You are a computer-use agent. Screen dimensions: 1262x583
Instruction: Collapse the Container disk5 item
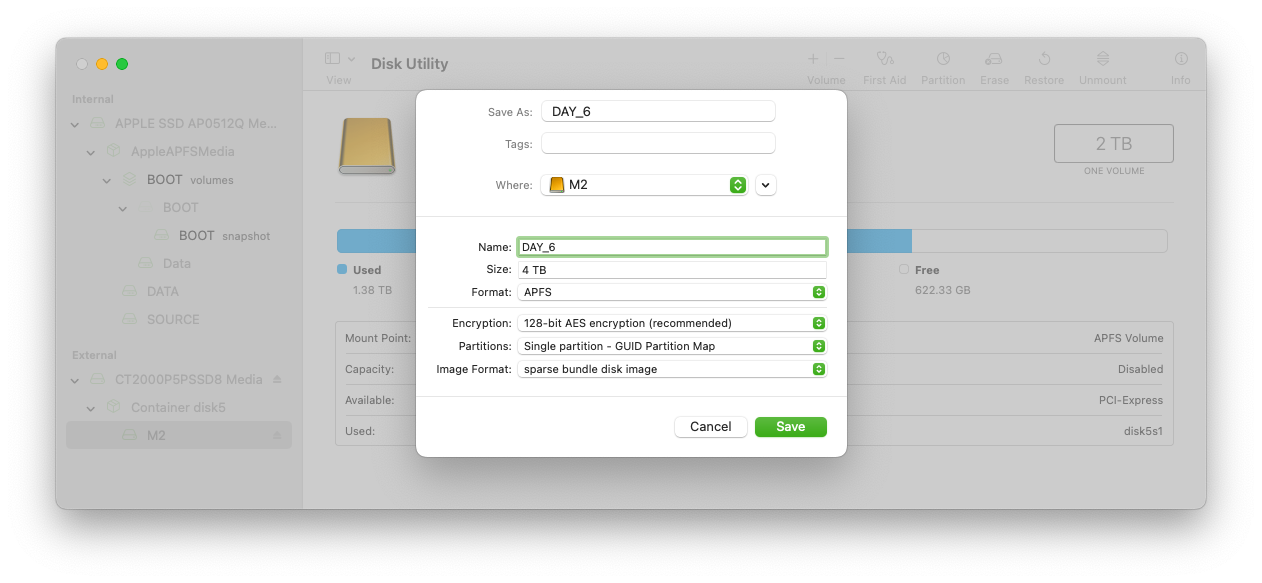[91, 408]
